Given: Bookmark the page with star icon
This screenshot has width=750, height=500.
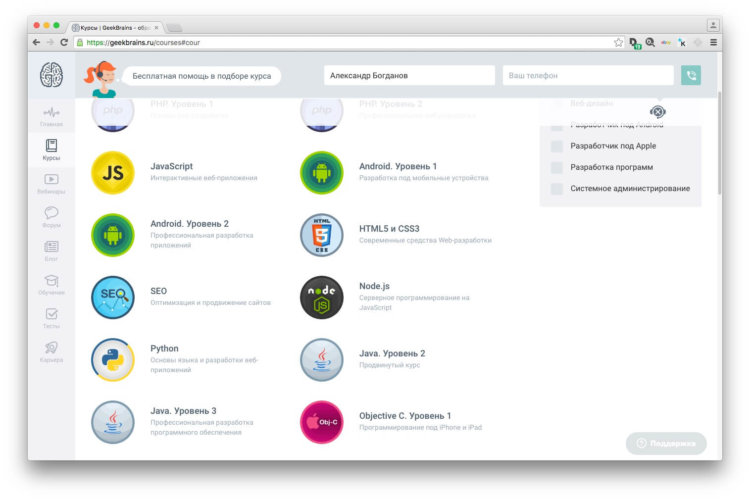Looking at the screenshot, I should point(618,42).
